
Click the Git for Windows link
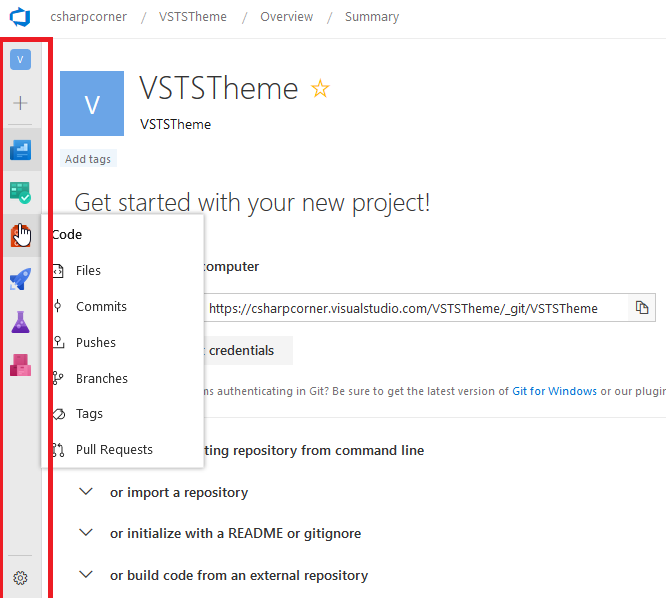click(554, 391)
